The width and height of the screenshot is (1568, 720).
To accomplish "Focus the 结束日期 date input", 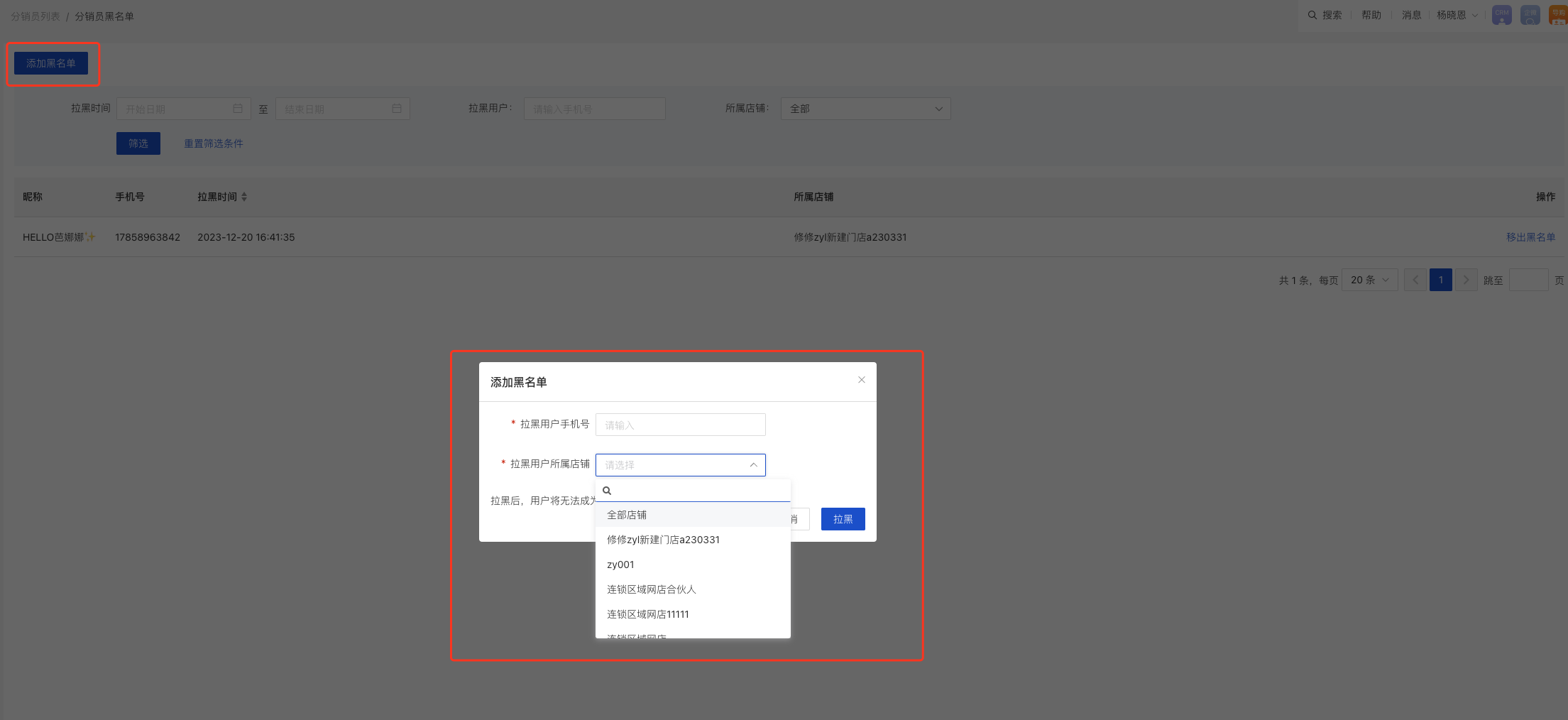I will (x=342, y=109).
